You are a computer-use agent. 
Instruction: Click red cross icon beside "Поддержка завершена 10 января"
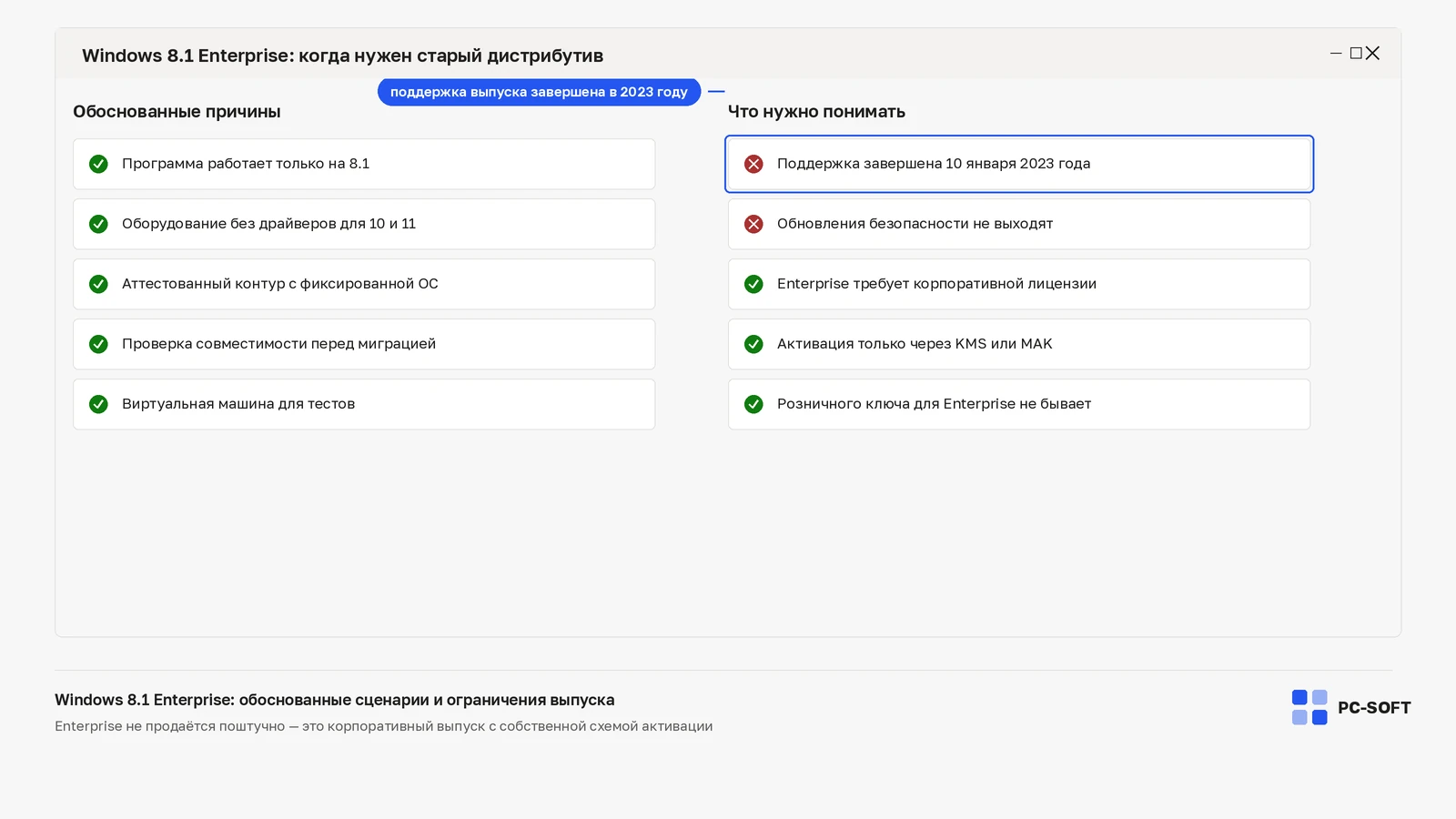pyautogui.click(x=753, y=164)
